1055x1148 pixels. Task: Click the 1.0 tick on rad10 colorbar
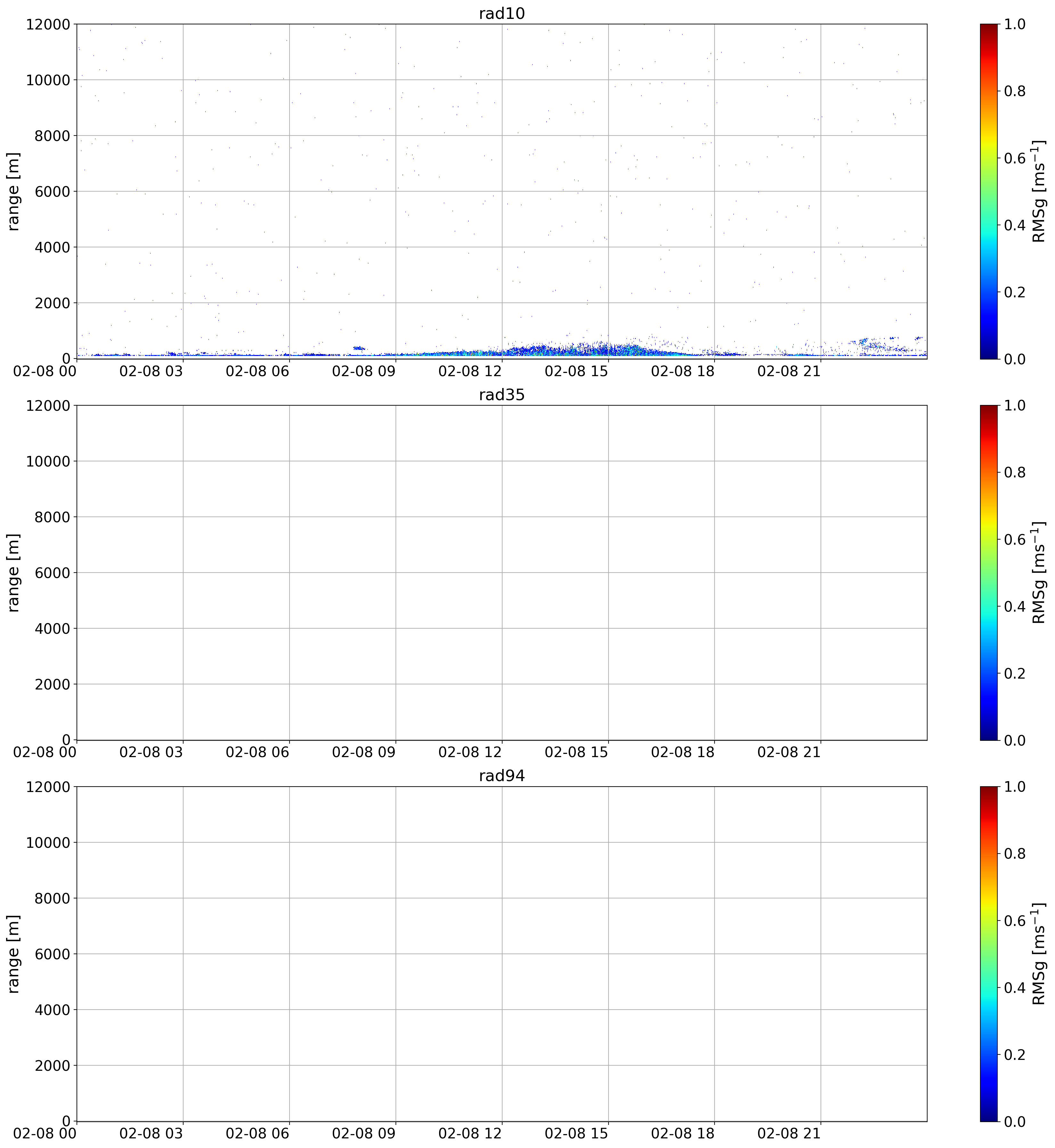[x=1014, y=25]
